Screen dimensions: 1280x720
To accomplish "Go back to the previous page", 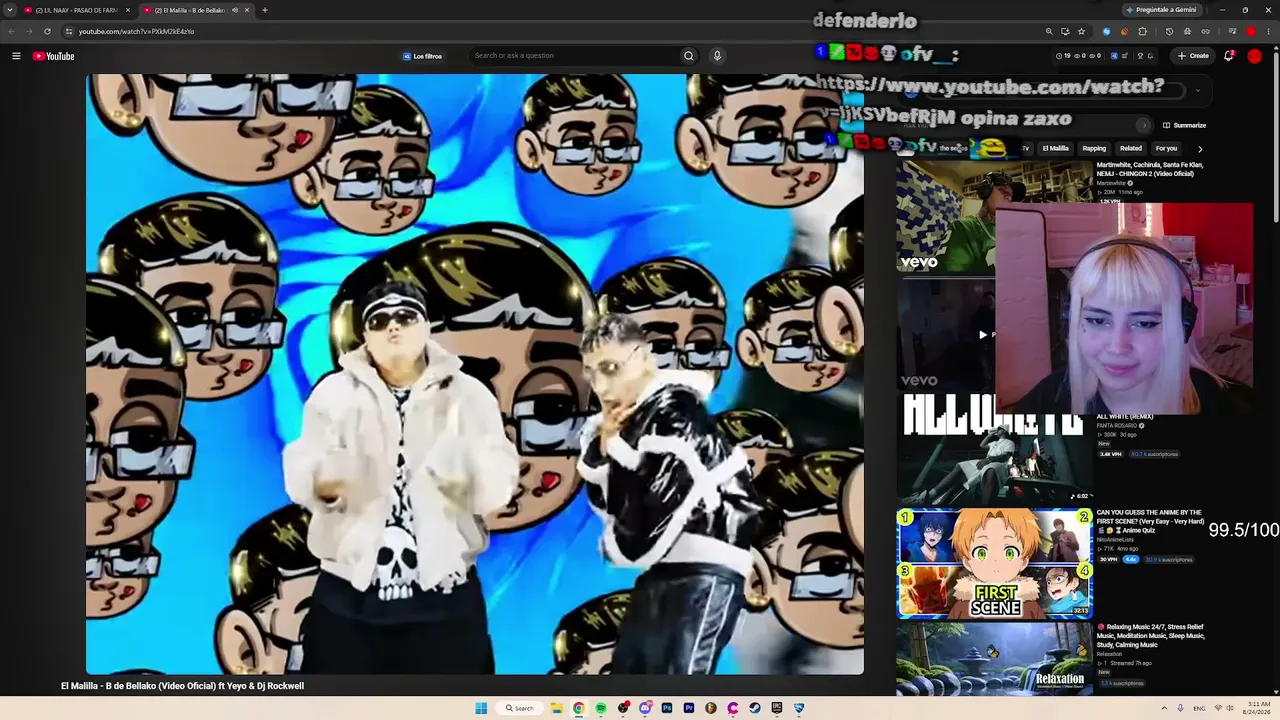I will click(x=11, y=31).
